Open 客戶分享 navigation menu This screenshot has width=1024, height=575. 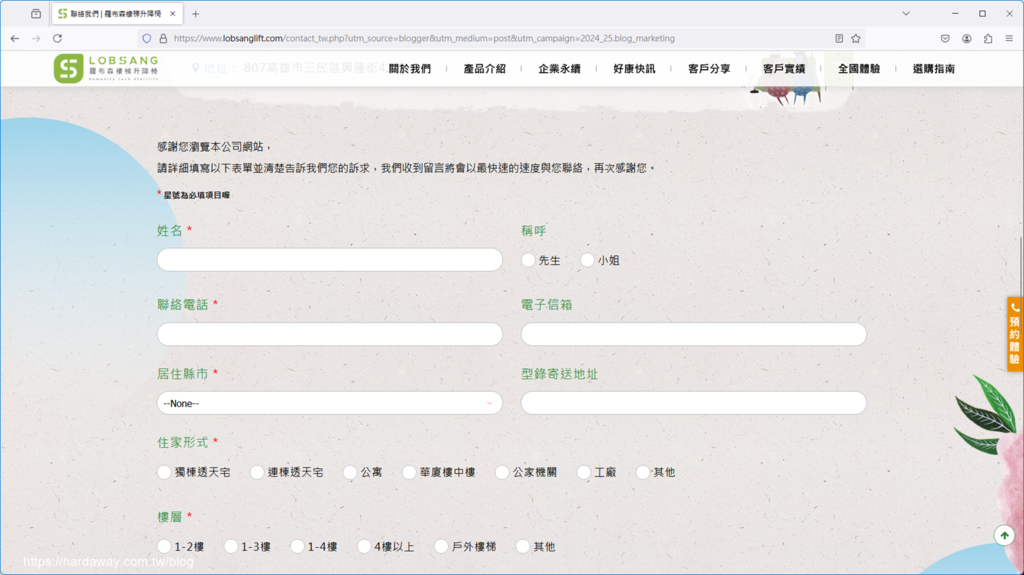(x=709, y=69)
